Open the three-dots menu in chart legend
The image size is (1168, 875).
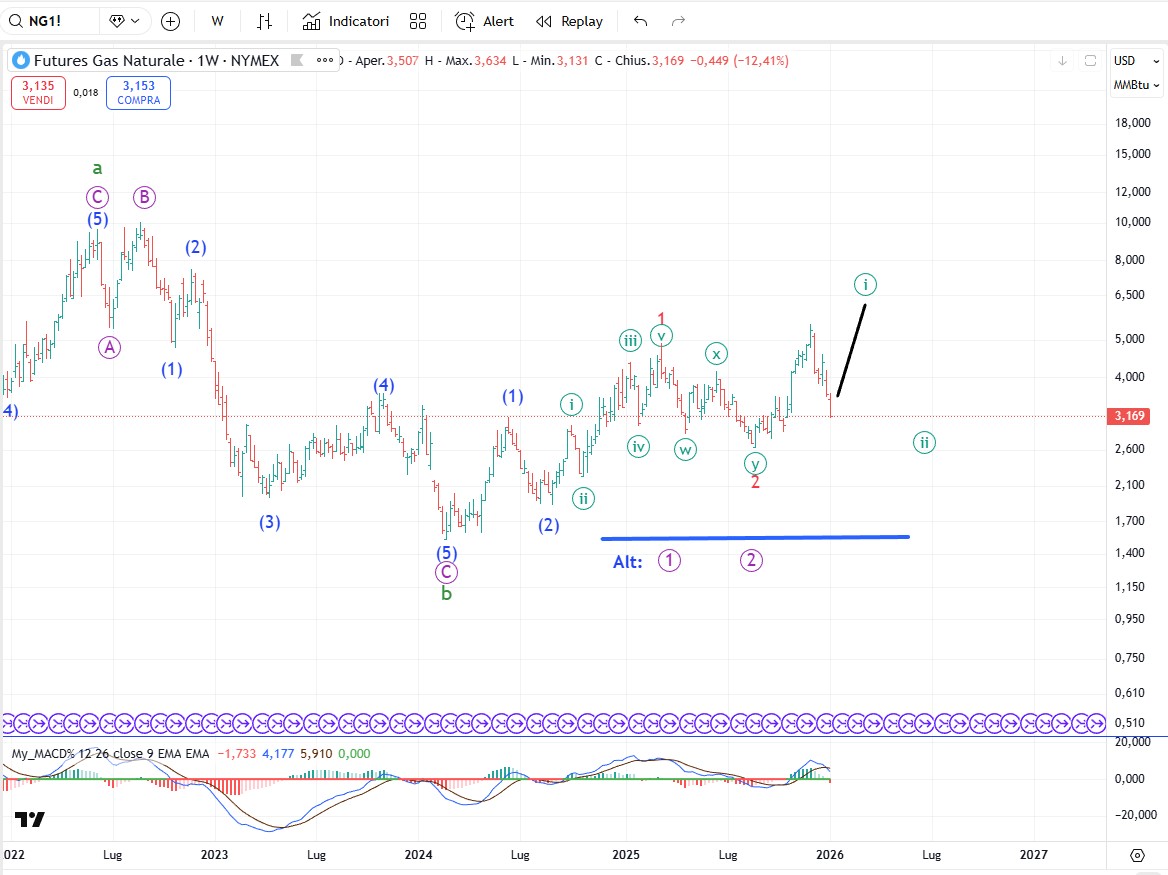point(325,60)
